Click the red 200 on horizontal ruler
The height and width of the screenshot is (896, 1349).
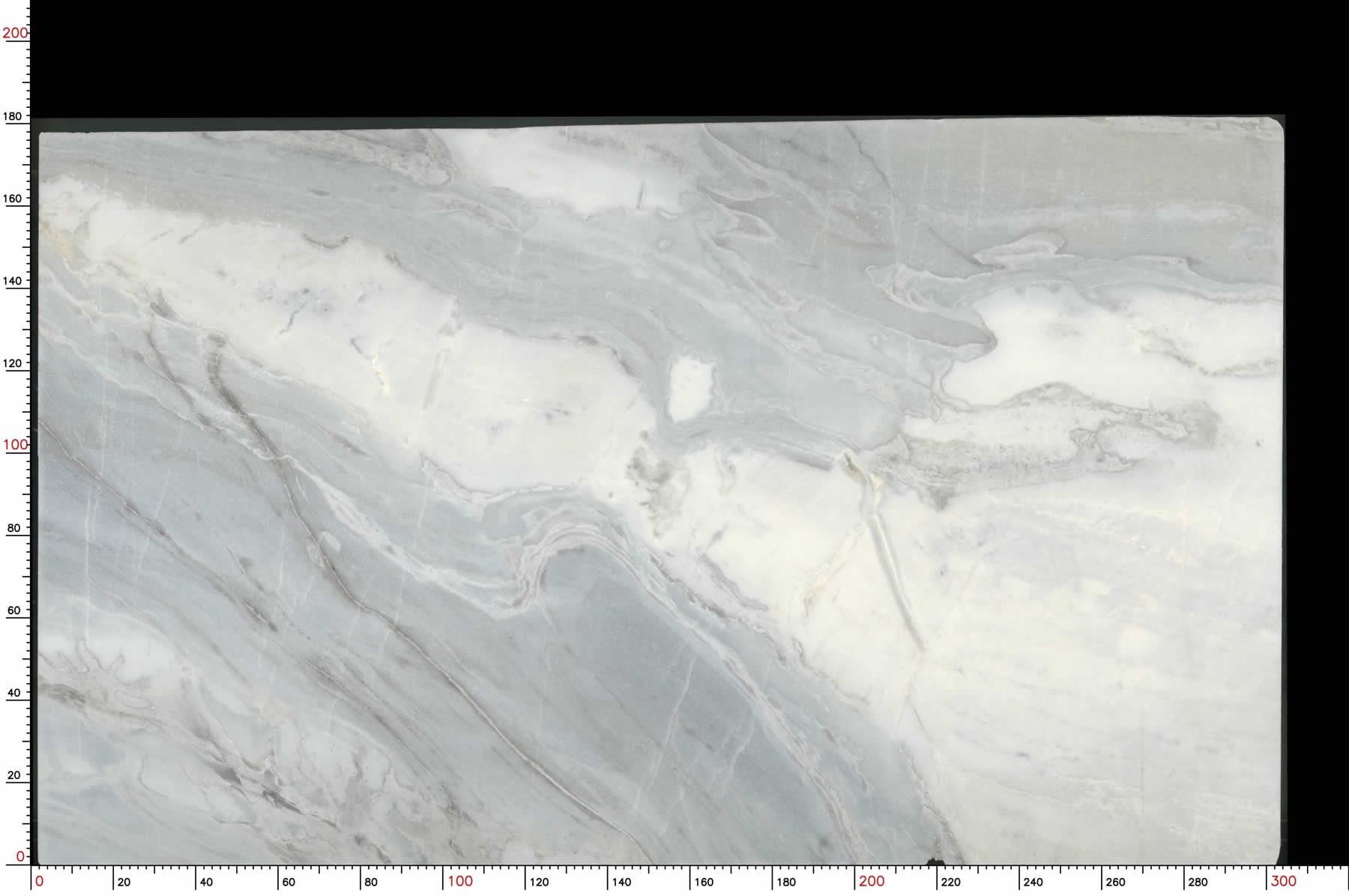coord(872,882)
